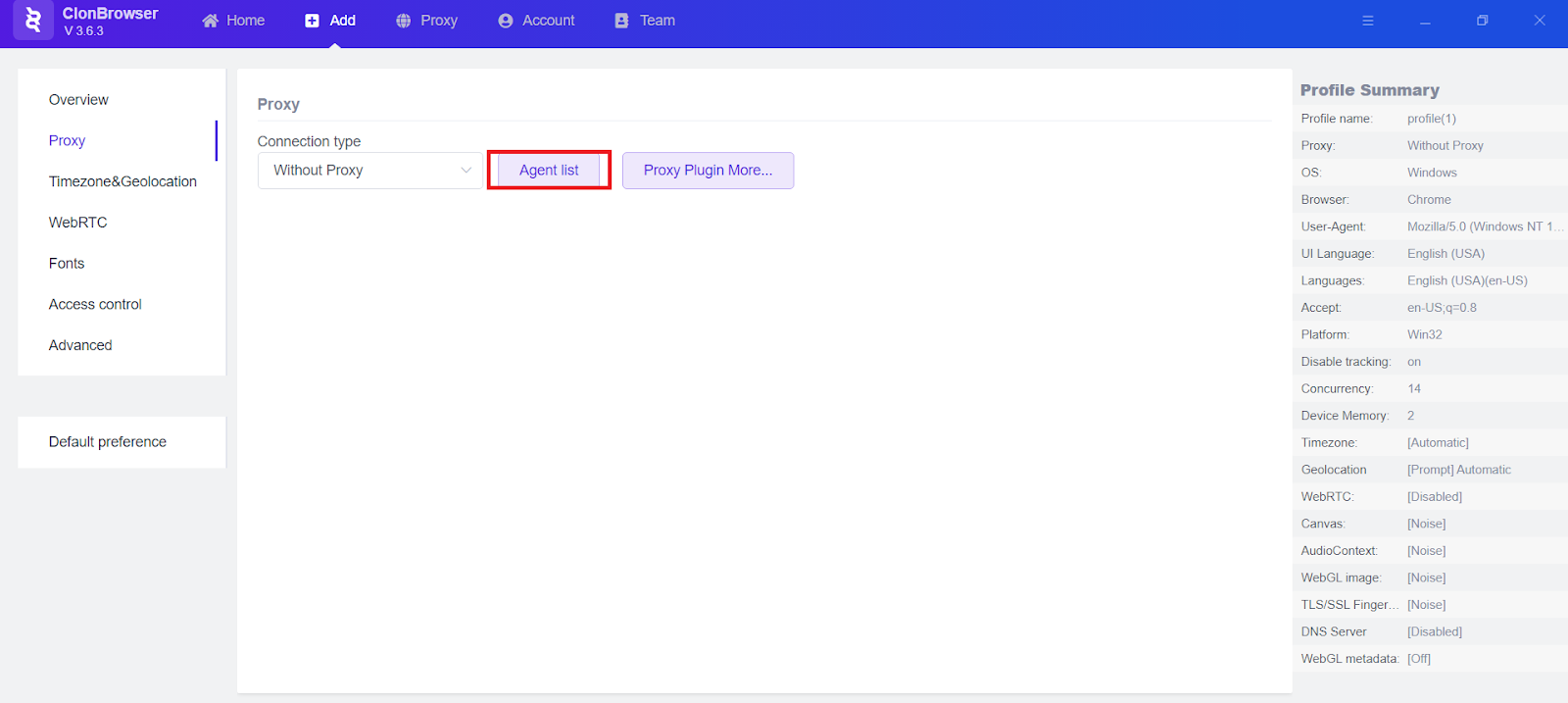1568x703 pixels.
Task: Click the English (USA)(en-US) Languages value
Action: [x=1467, y=281]
